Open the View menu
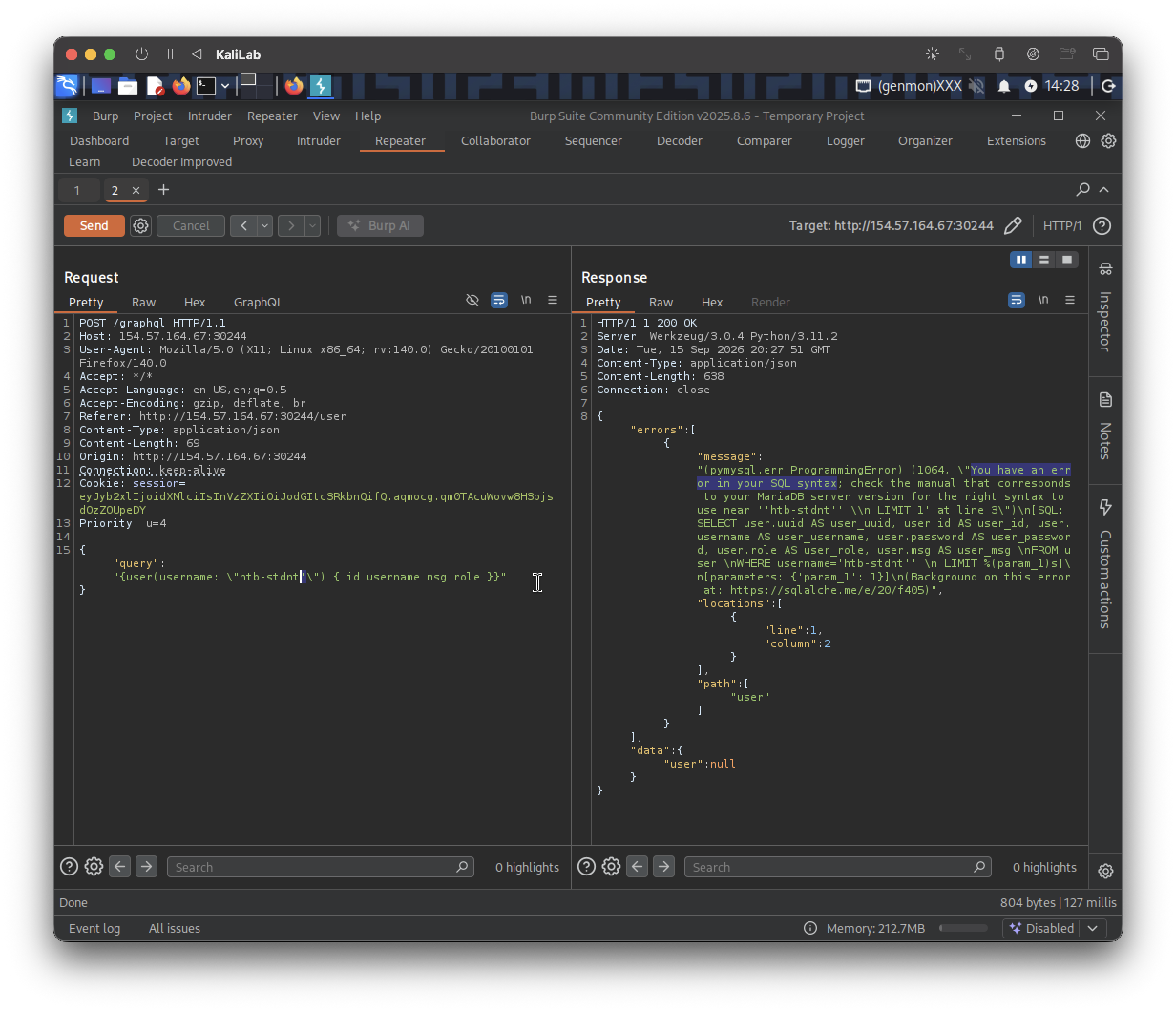 326,116
